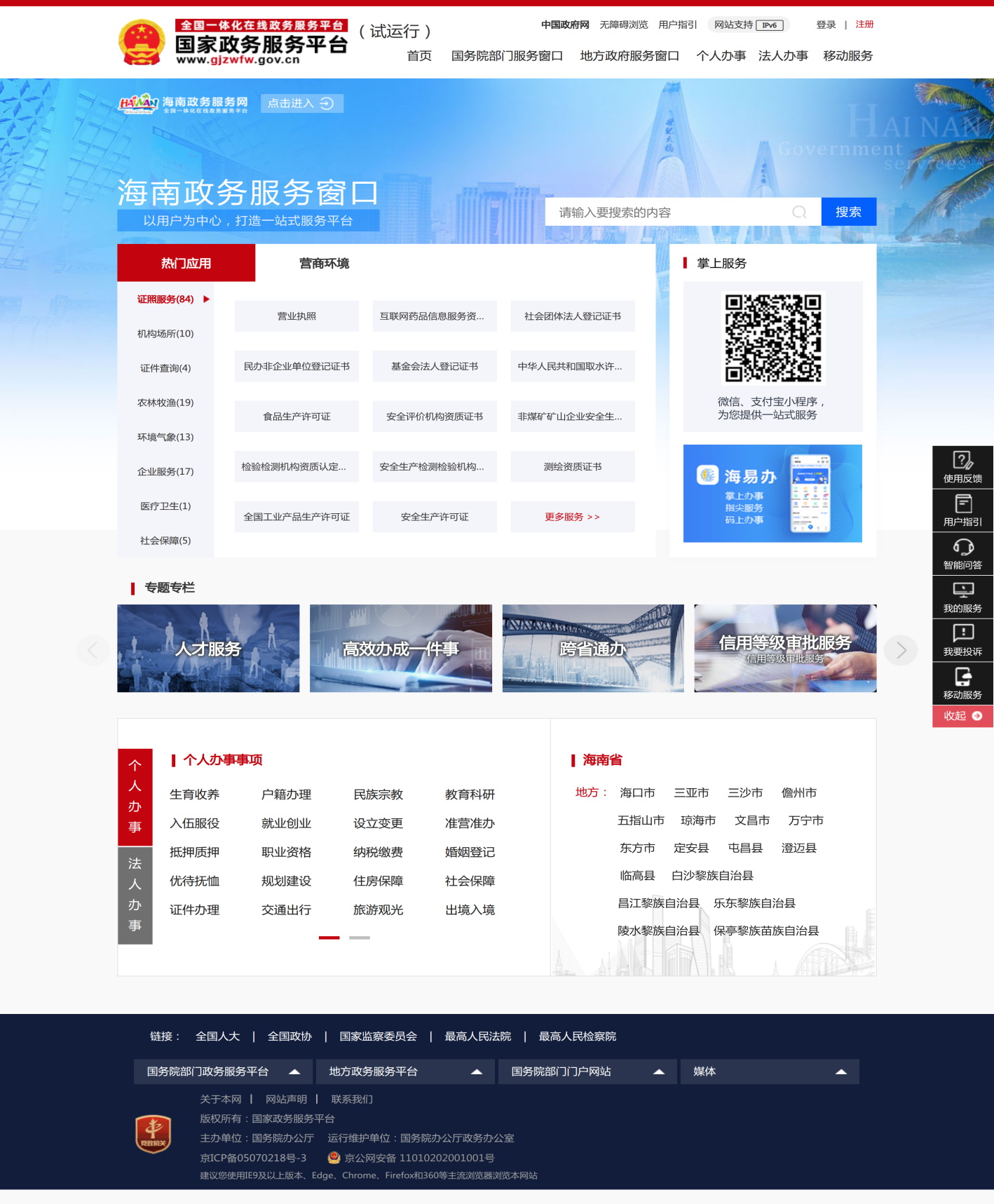Select the 社会保障(5) category
This screenshot has width=994, height=1204.
coord(165,541)
